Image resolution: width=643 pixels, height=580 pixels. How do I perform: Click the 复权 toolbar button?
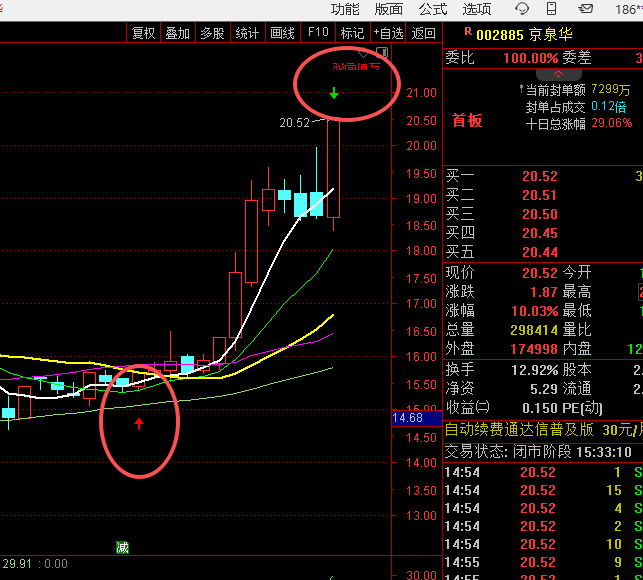pos(143,33)
